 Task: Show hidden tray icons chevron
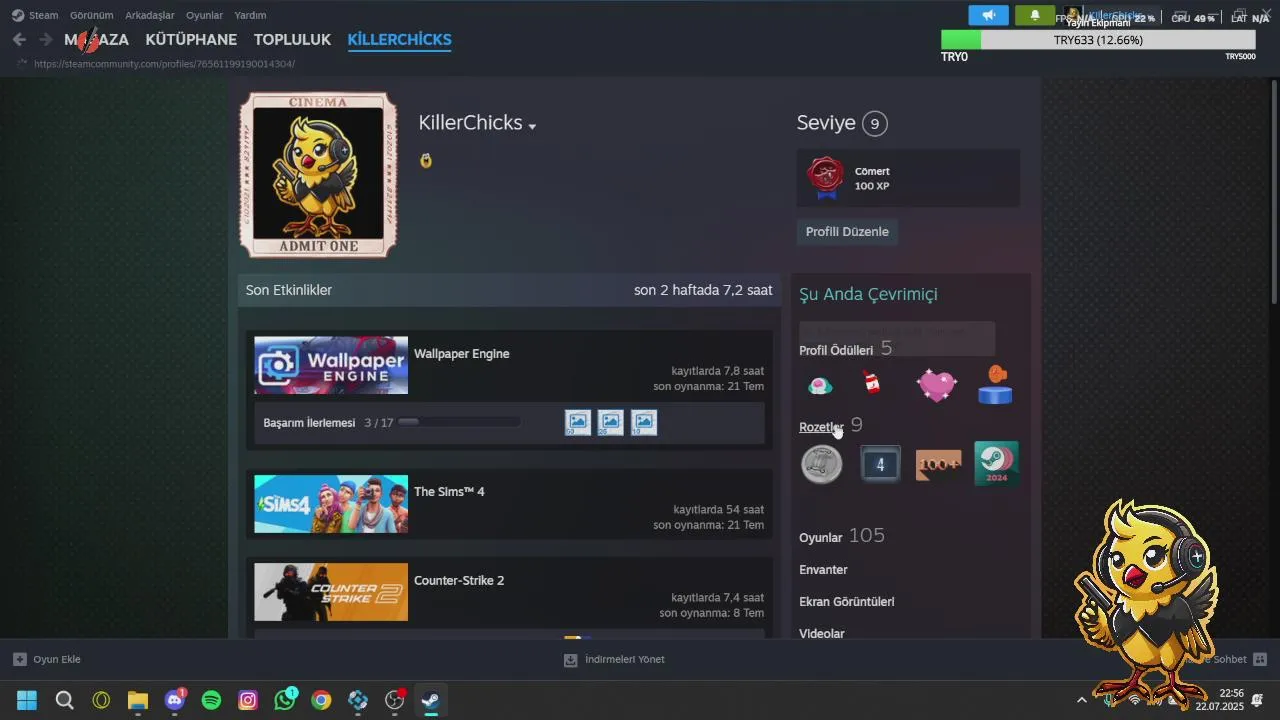click(1081, 700)
